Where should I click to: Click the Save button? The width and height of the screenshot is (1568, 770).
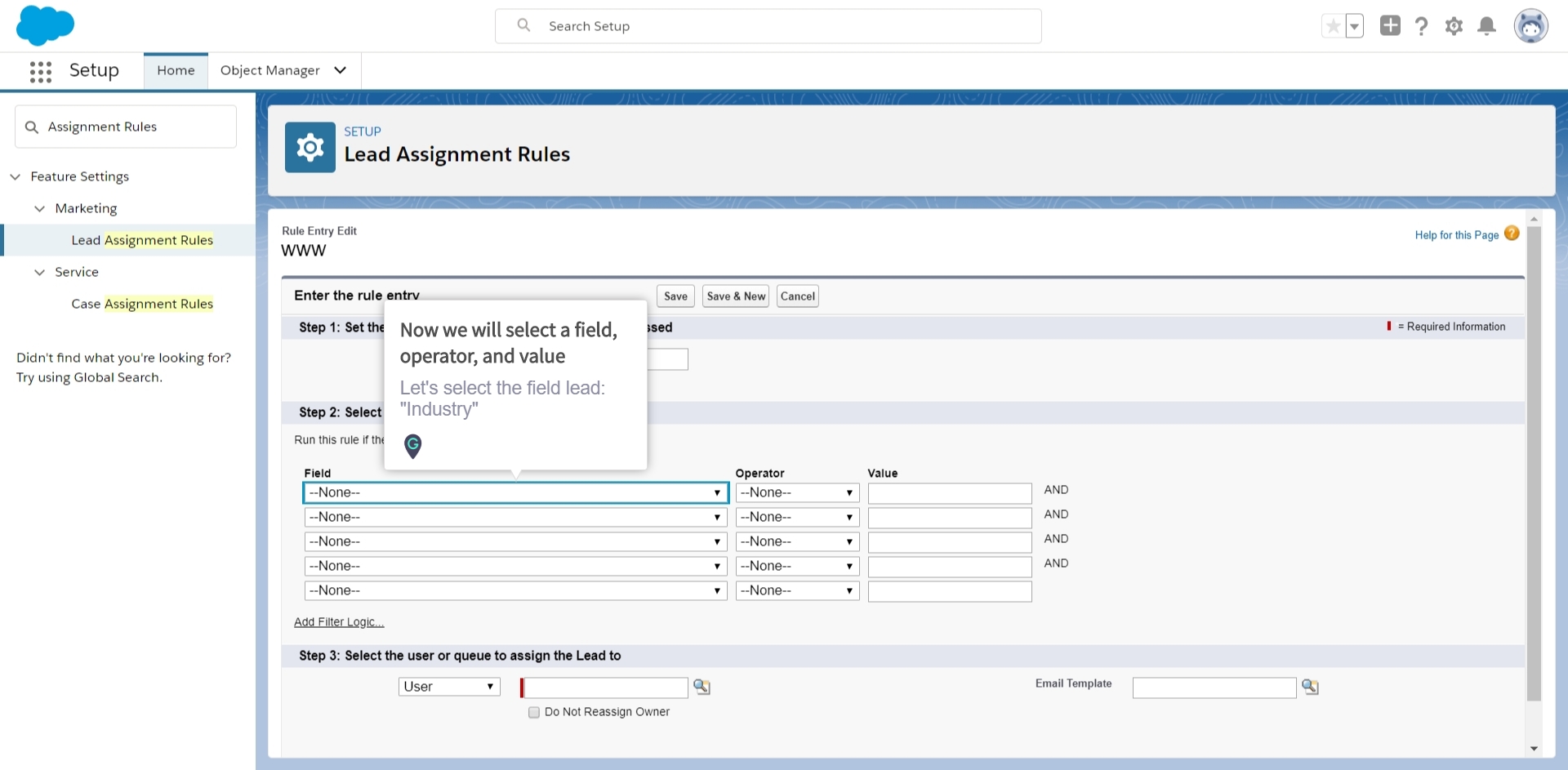point(675,296)
